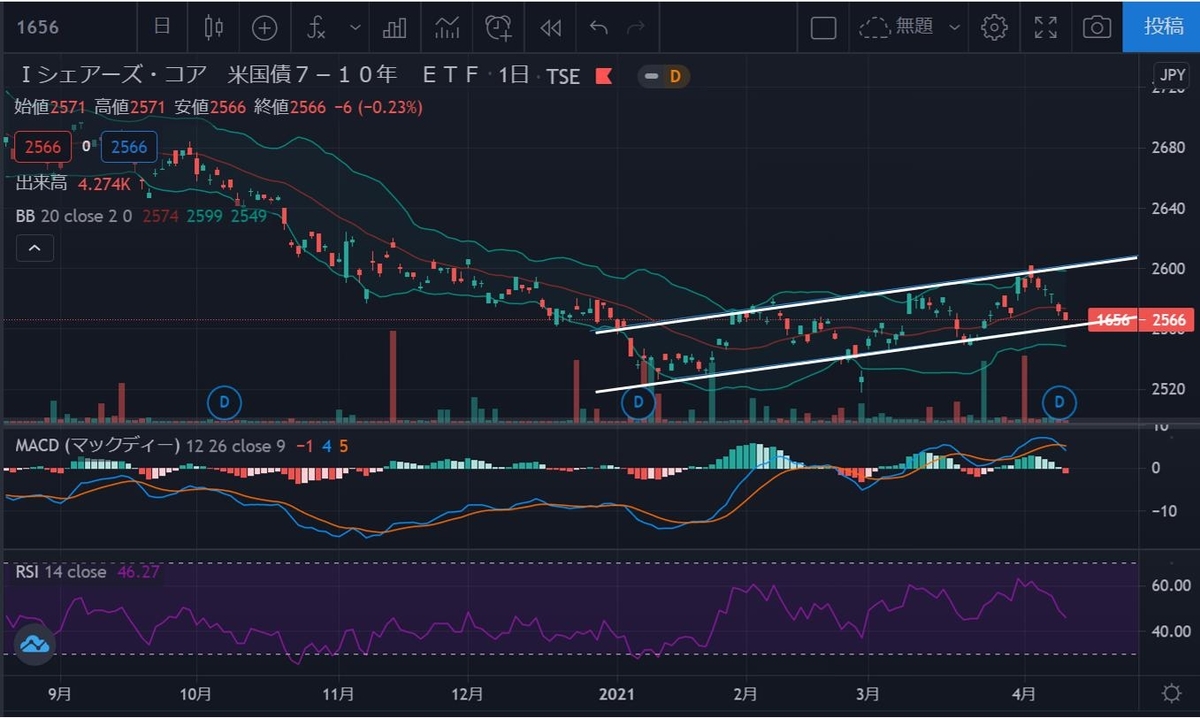This screenshot has height=718, width=1200.
Task: Expand the 無題 layout name dropdown
Action: pos(954,28)
